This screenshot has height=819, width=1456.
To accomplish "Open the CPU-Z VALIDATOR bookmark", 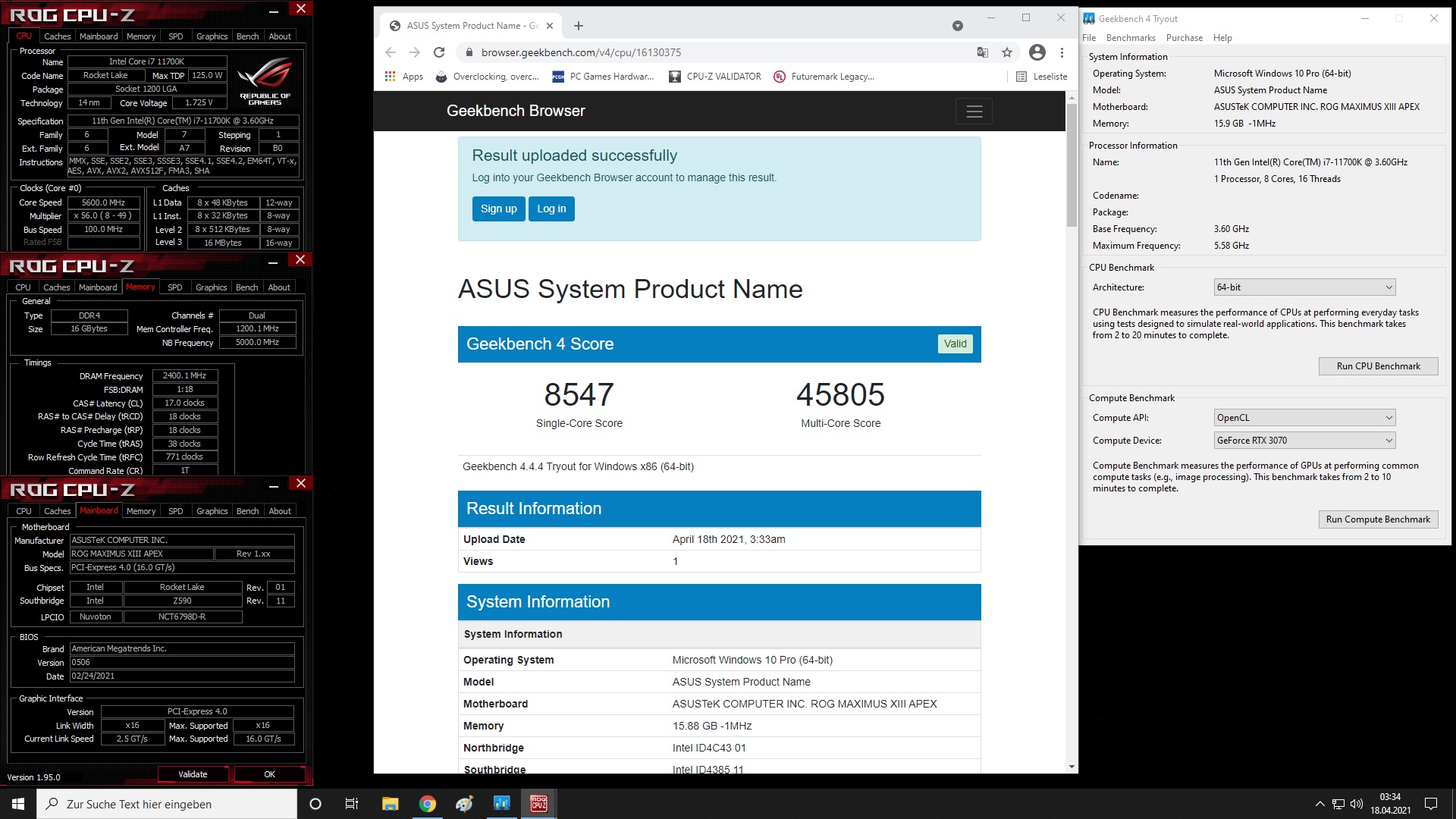I will [x=714, y=77].
